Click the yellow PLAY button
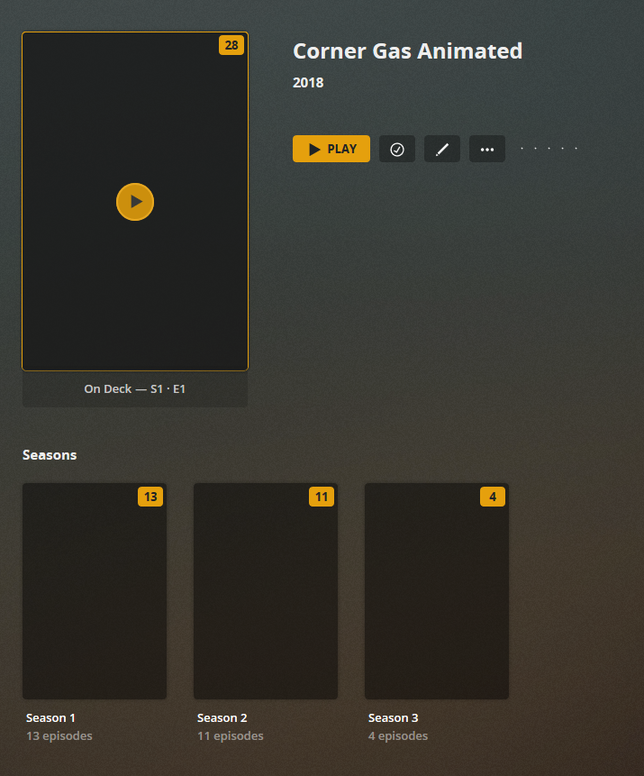This screenshot has width=644, height=776. [331, 148]
